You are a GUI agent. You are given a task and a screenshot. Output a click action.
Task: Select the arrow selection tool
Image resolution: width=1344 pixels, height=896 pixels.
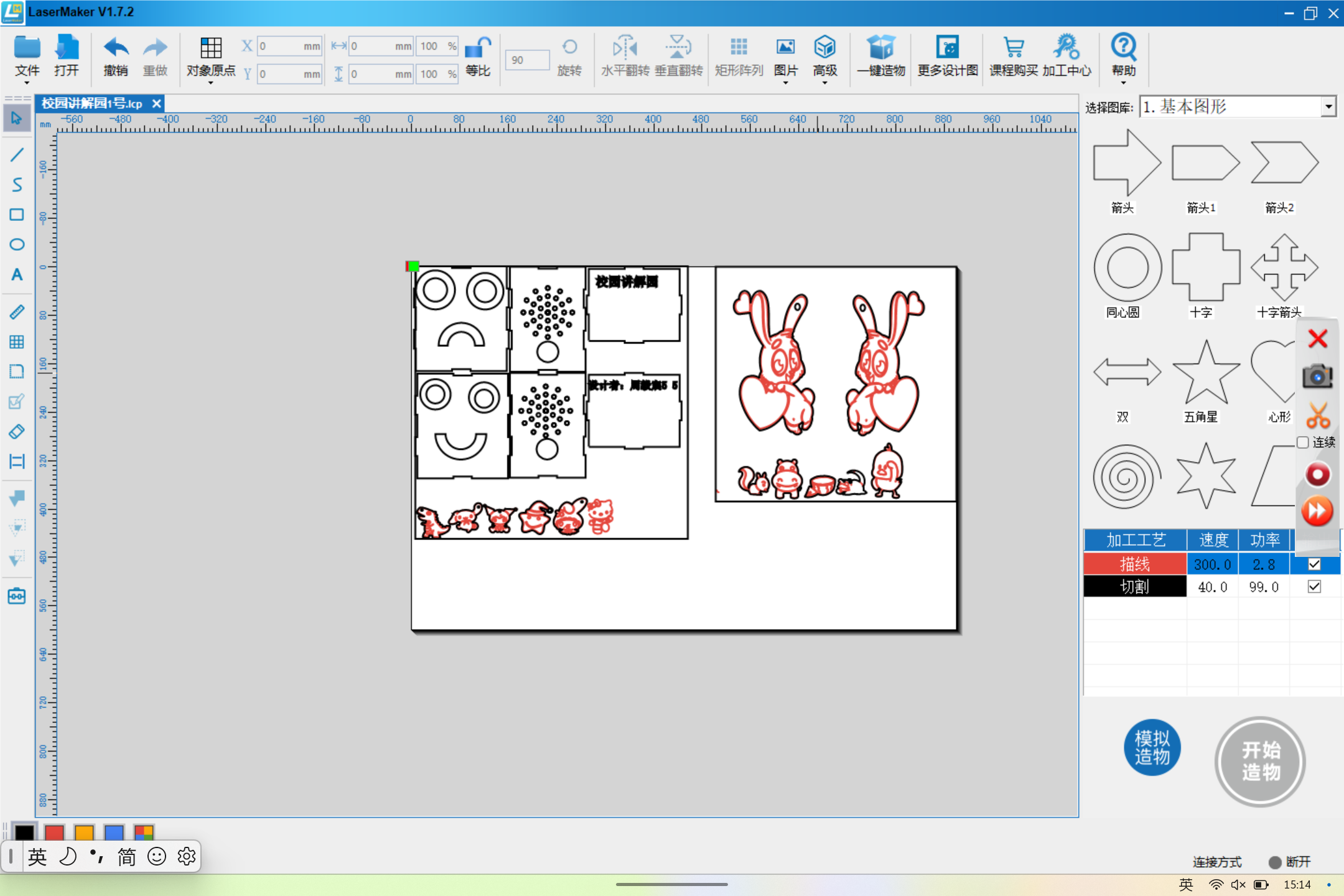click(x=17, y=118)
